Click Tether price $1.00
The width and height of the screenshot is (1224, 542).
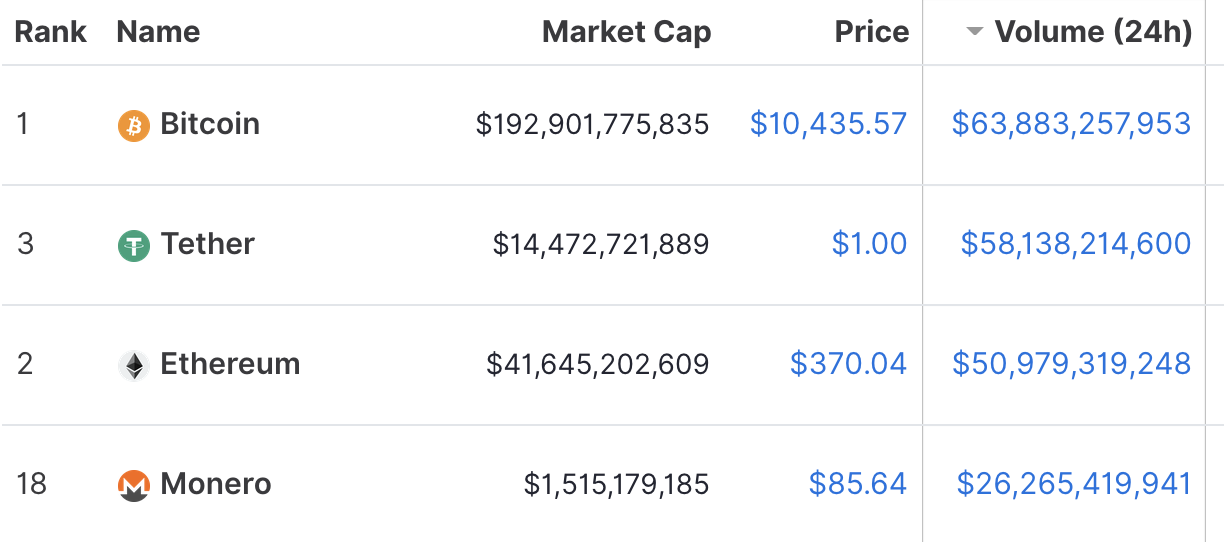(x=869, y=244)
